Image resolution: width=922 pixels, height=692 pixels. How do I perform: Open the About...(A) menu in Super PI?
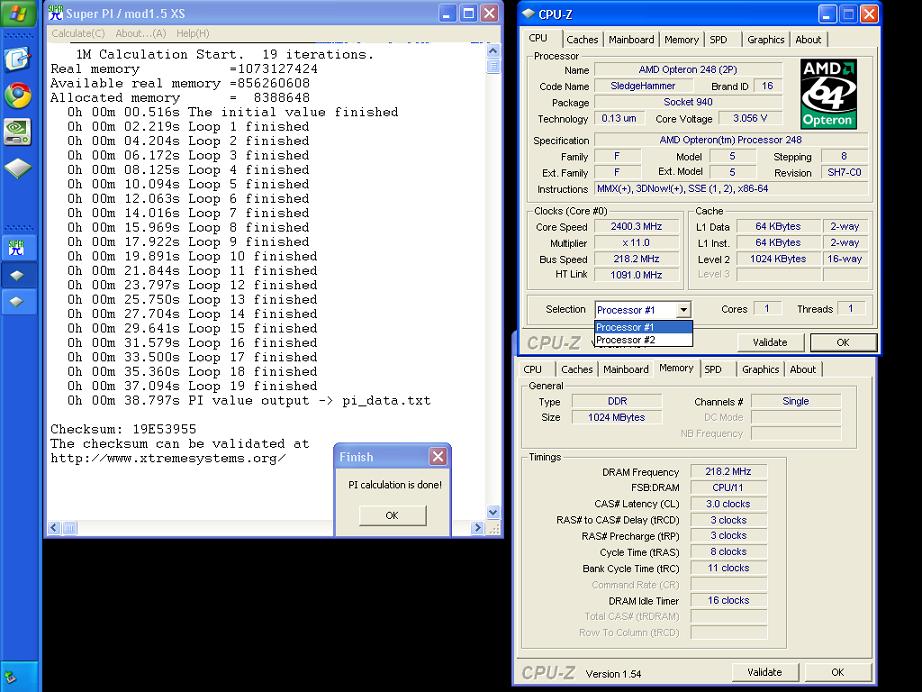tap(141, 34)
